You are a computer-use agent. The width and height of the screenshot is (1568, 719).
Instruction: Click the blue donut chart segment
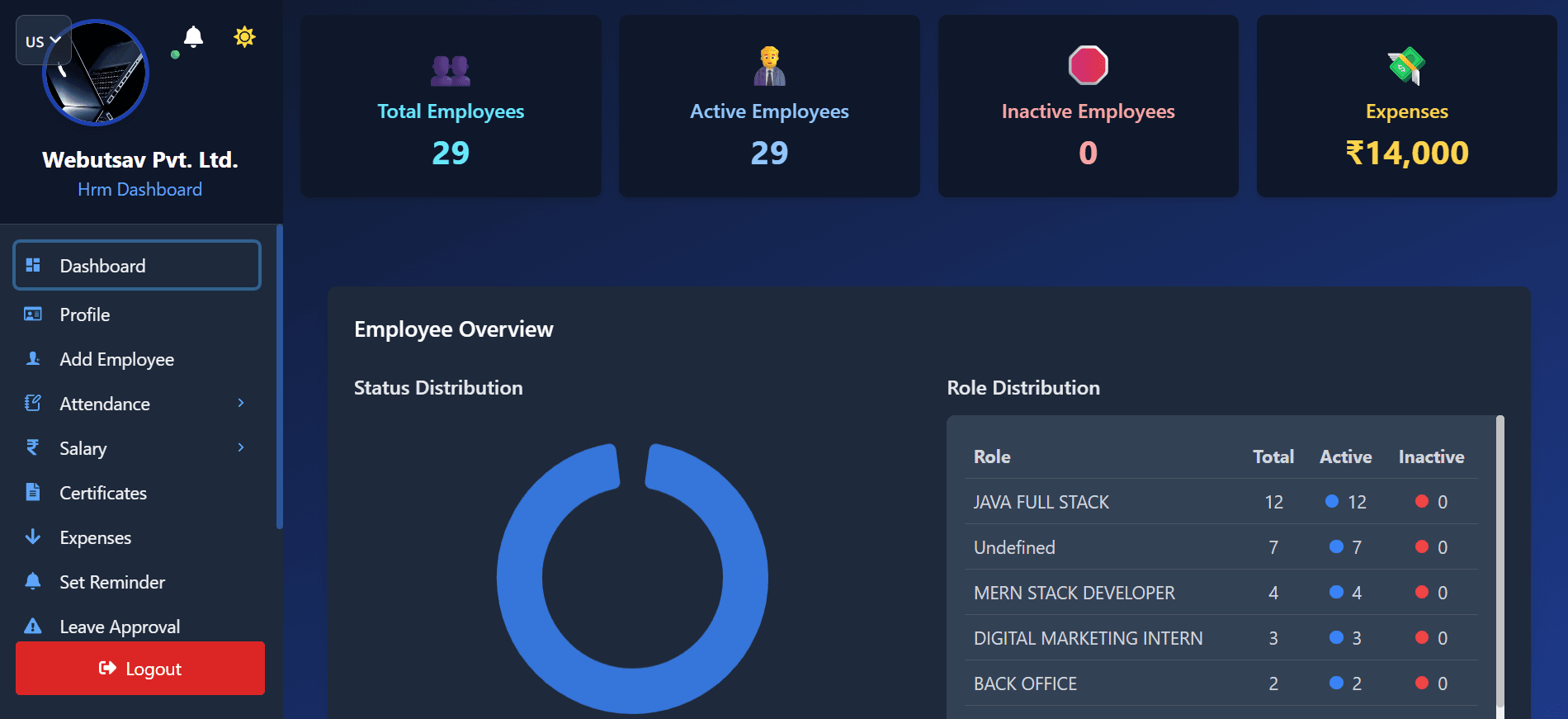coord(520,578)
